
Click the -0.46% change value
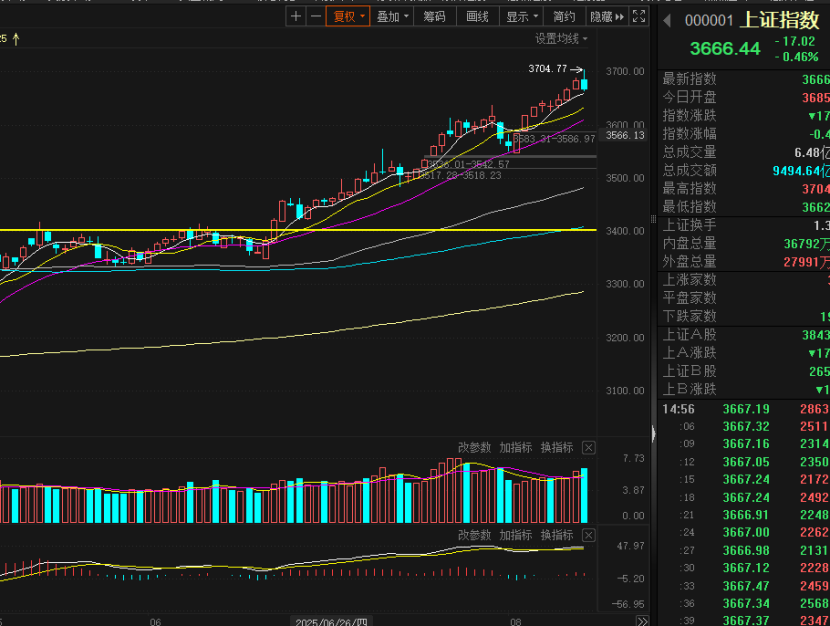tap(797, 57)
